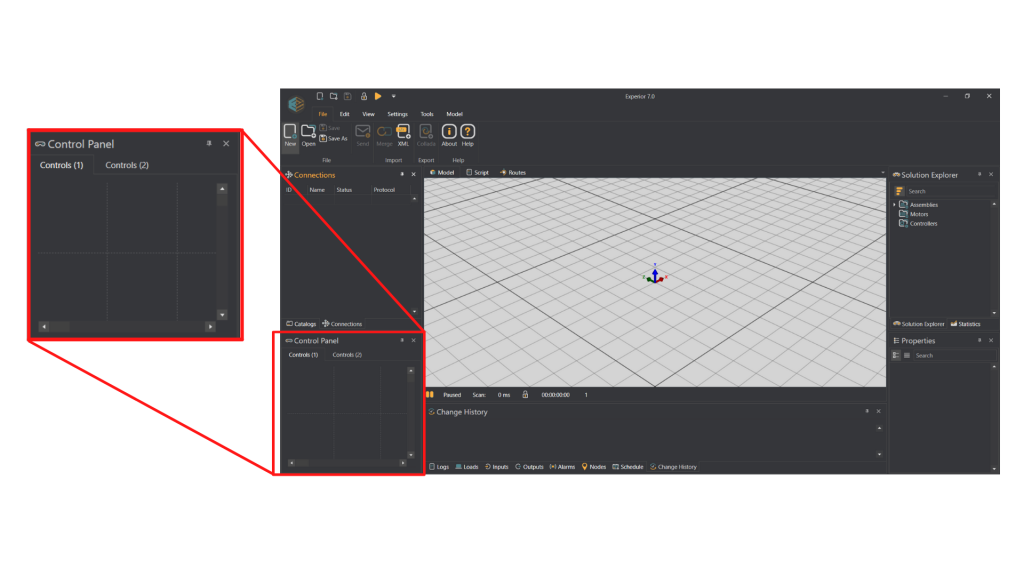This screenshot has height=576, width=1024.
Task: Click the 00:00:00:00 simulation time readout
Action: (x=556, y=395)
